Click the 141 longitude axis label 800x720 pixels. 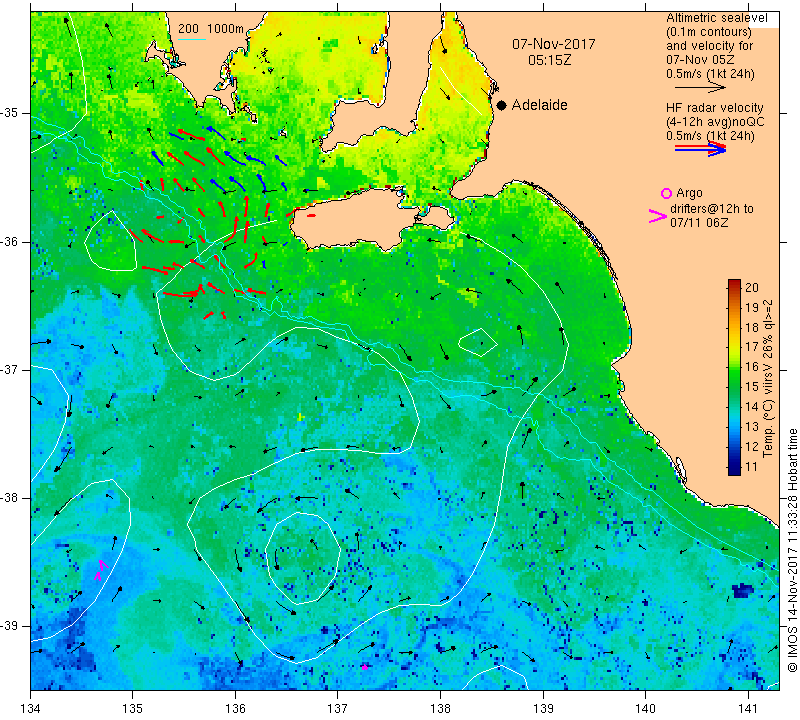[x=748, y=709]
